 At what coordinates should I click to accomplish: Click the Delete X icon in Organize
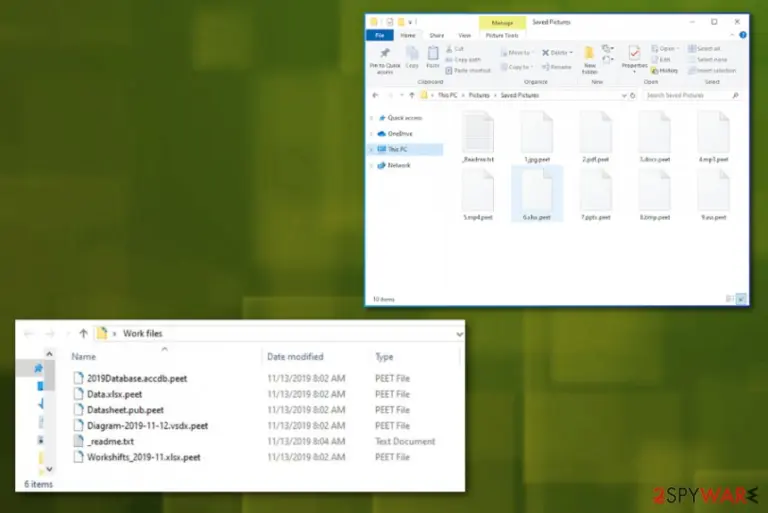tap(546, 52)
